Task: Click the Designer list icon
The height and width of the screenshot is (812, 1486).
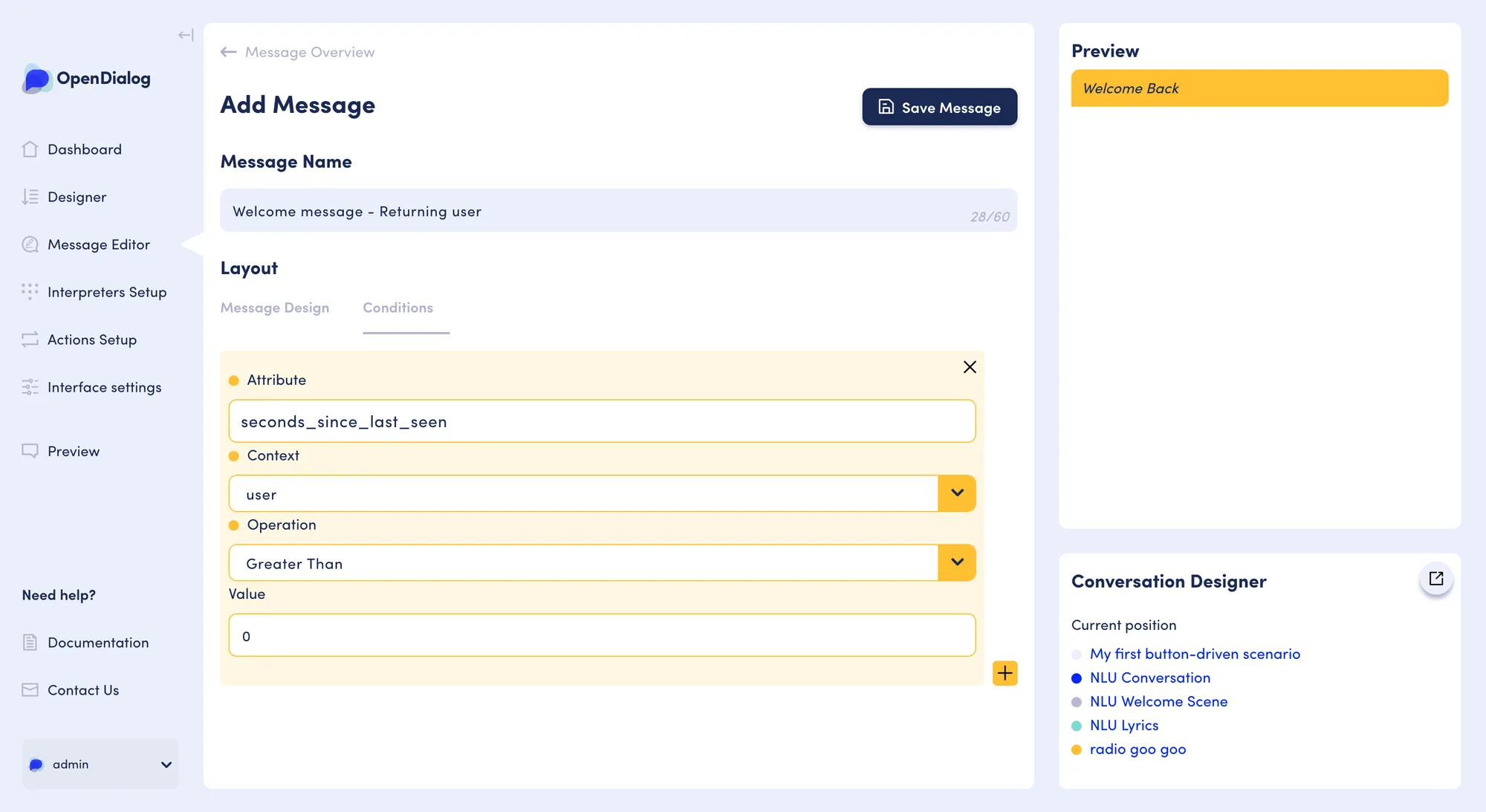Action: pyautogui.click(x=30, y=197)
